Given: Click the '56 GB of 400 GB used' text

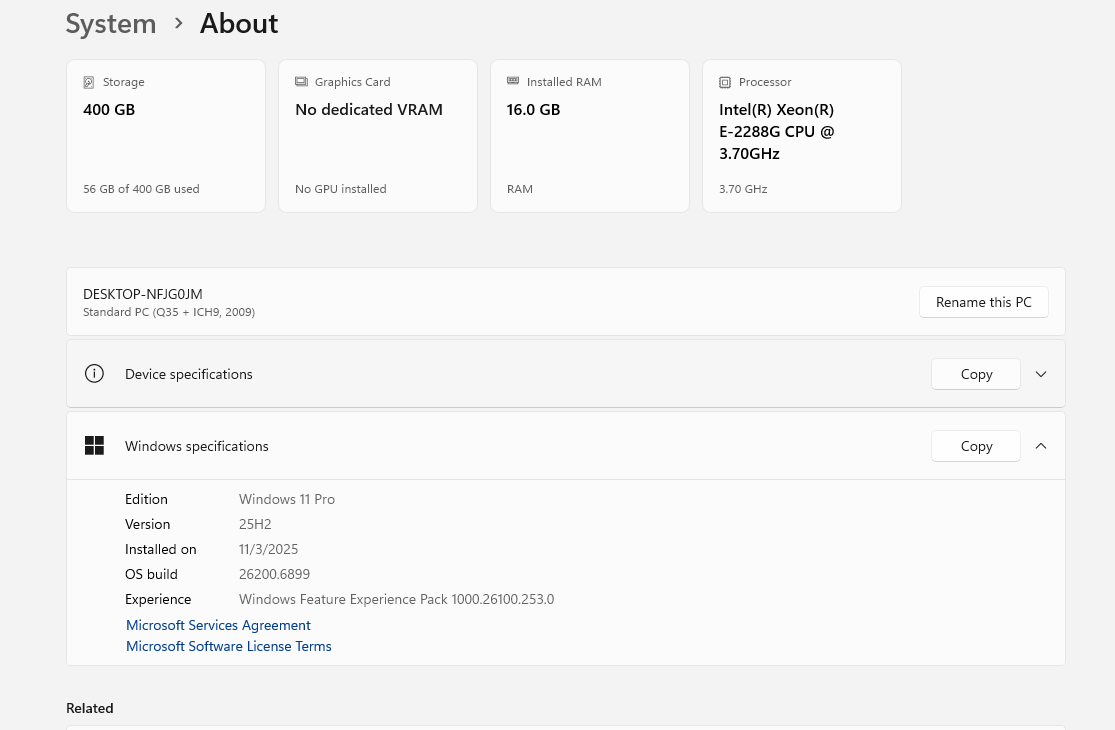Looking at the screenshot, I should point(141,189).
